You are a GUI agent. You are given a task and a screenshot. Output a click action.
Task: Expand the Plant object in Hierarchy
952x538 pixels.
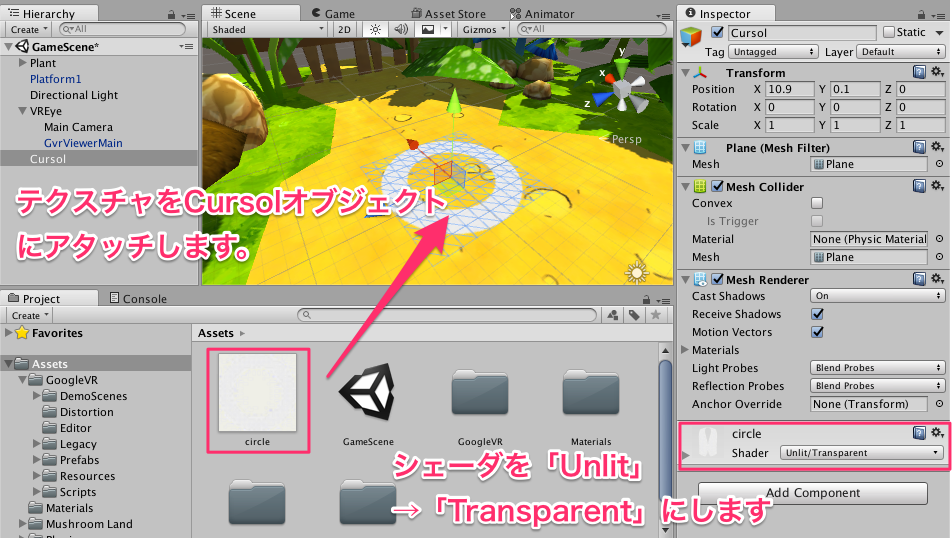click(22, 63)
